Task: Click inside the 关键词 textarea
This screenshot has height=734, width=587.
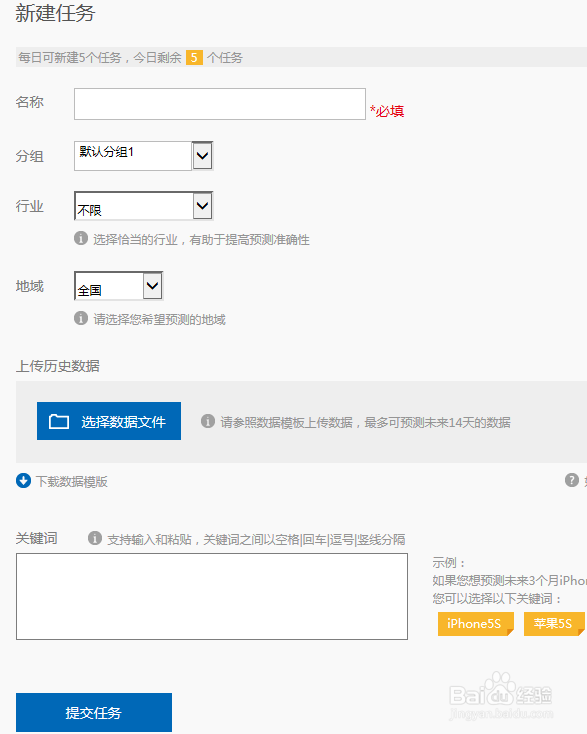Action: coord(212,596)
